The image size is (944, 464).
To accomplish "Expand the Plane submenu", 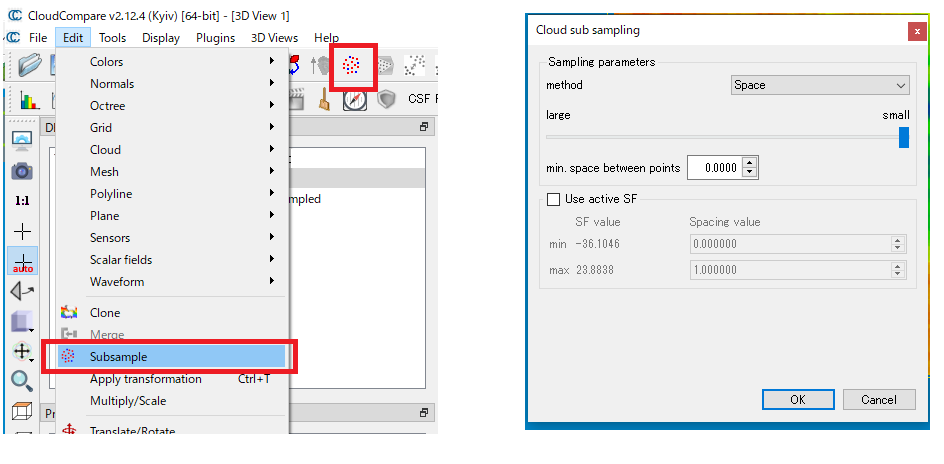I will [x=172, y=215].
